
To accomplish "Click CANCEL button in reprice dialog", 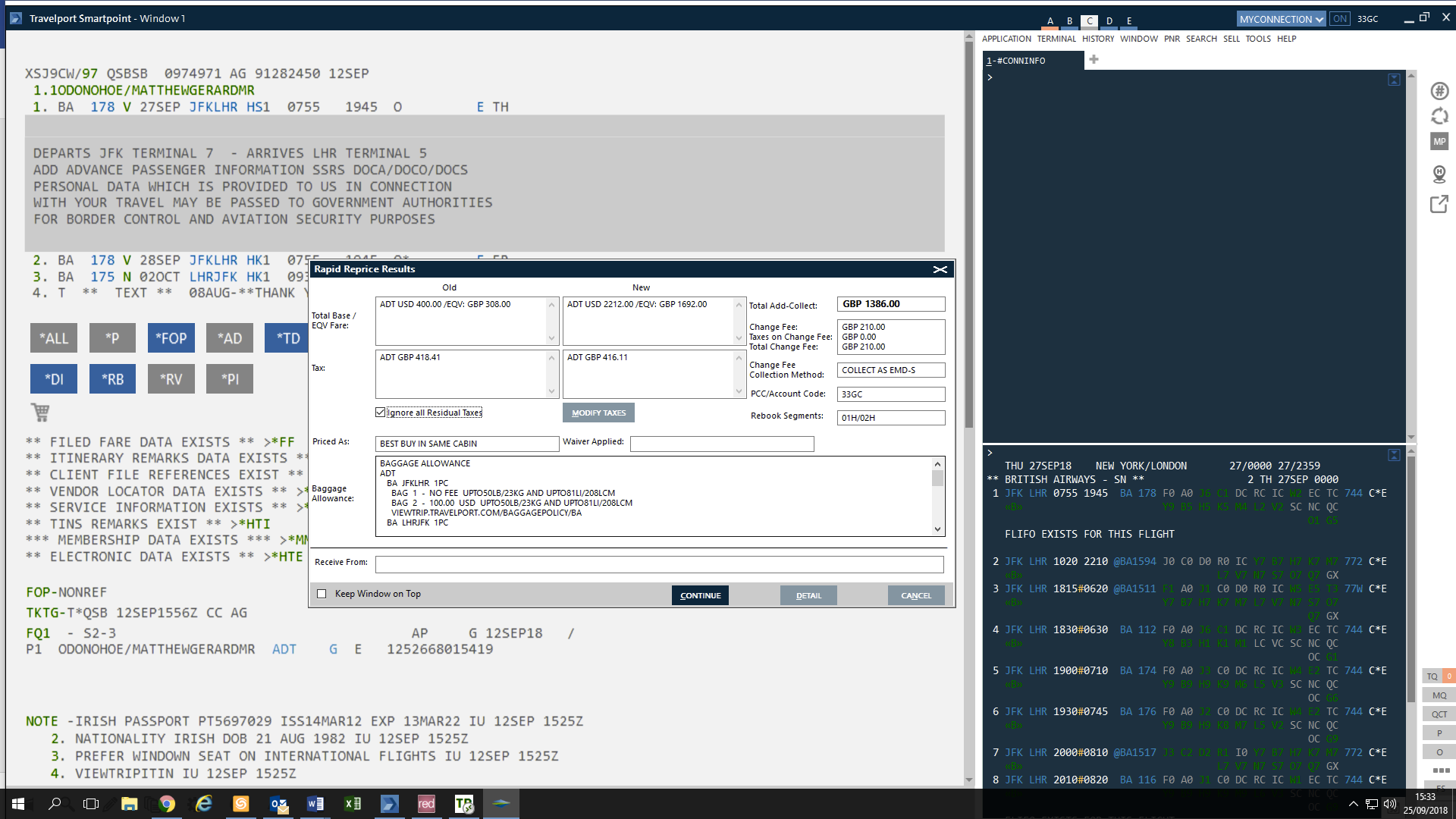I will pyautogui.click(x=916, y=595).
